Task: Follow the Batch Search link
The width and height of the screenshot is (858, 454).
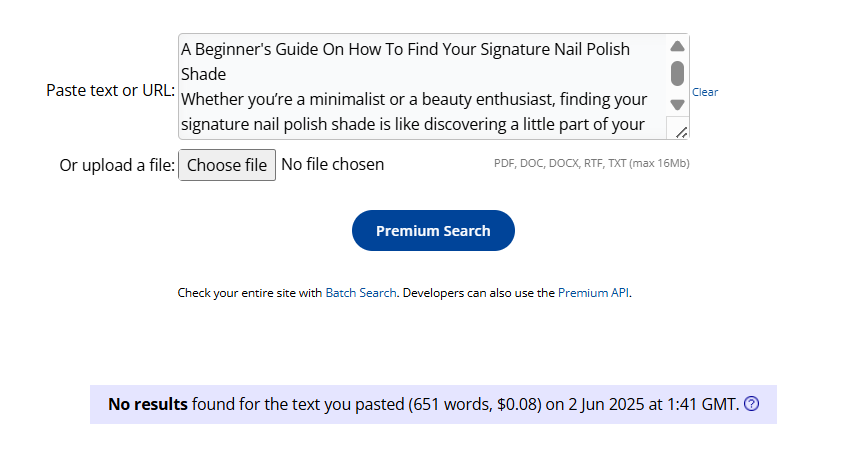Action: pos(361,293)
